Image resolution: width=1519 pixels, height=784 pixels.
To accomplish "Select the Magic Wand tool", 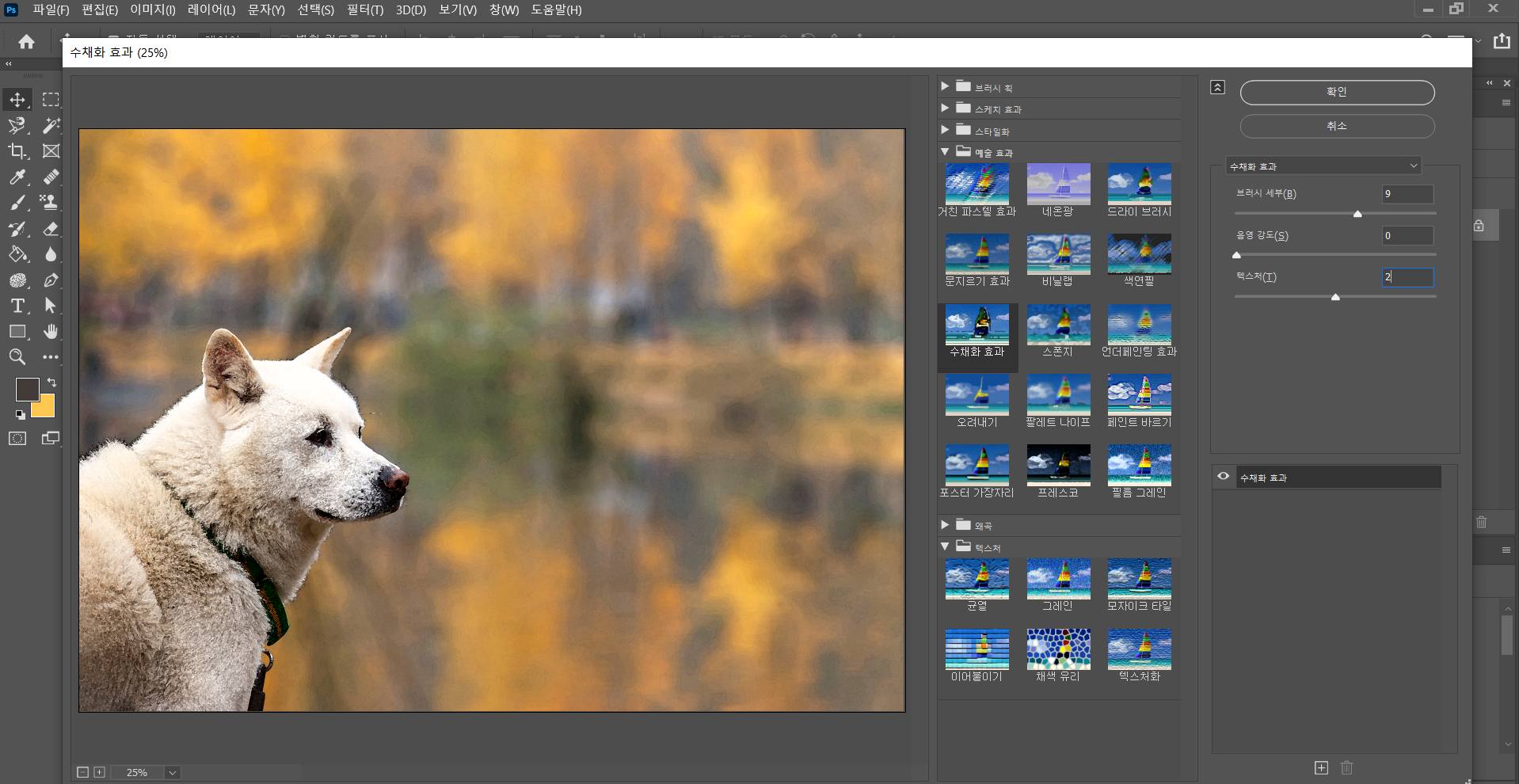I will point(51,125).
